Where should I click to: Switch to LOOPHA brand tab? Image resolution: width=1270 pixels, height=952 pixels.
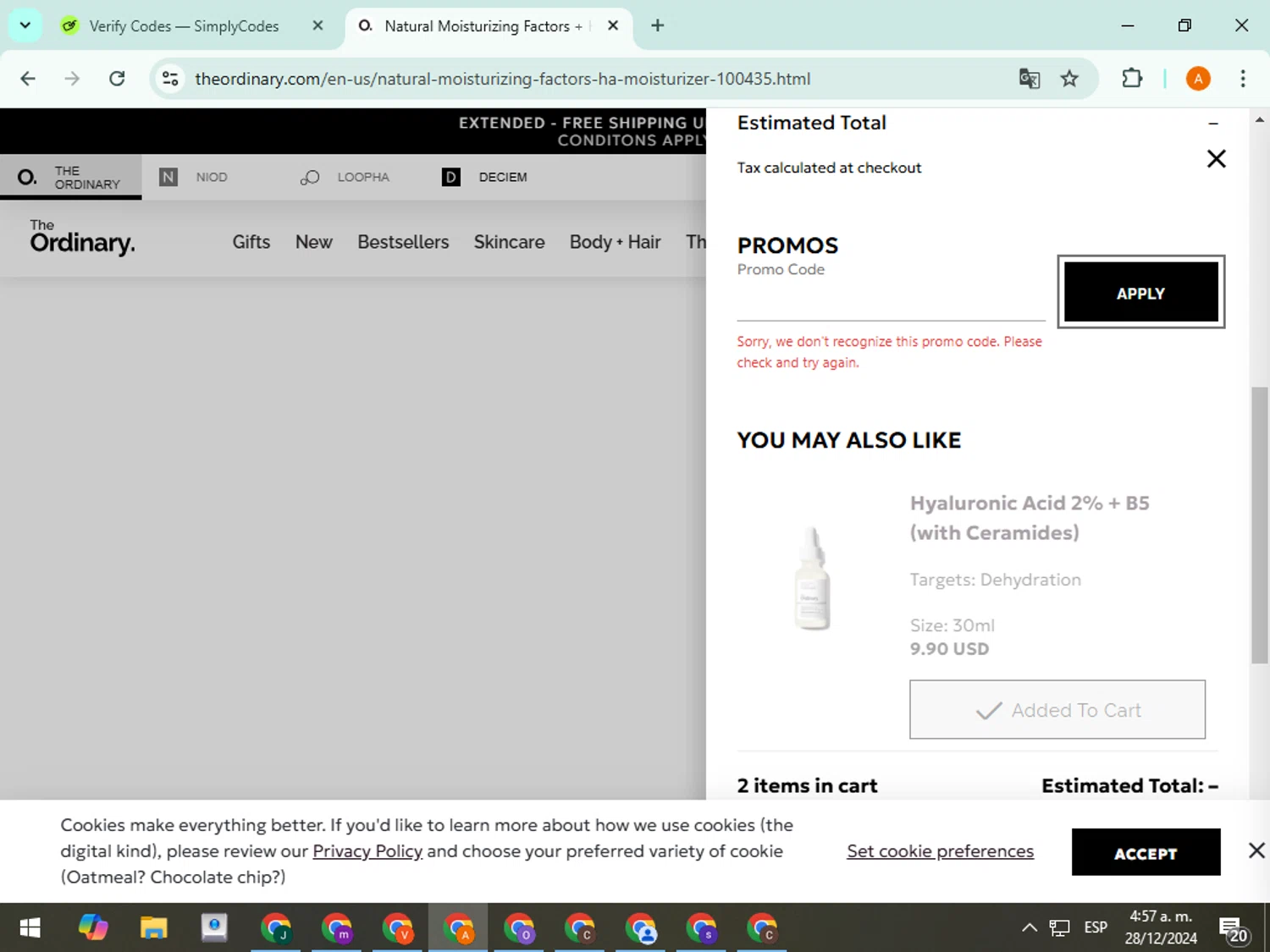tap(345, 177)
